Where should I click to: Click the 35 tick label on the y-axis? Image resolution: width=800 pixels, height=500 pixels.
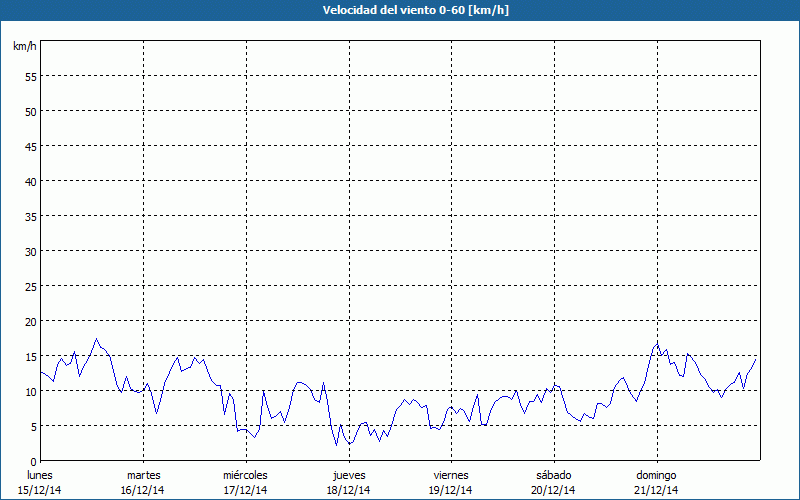30,216
